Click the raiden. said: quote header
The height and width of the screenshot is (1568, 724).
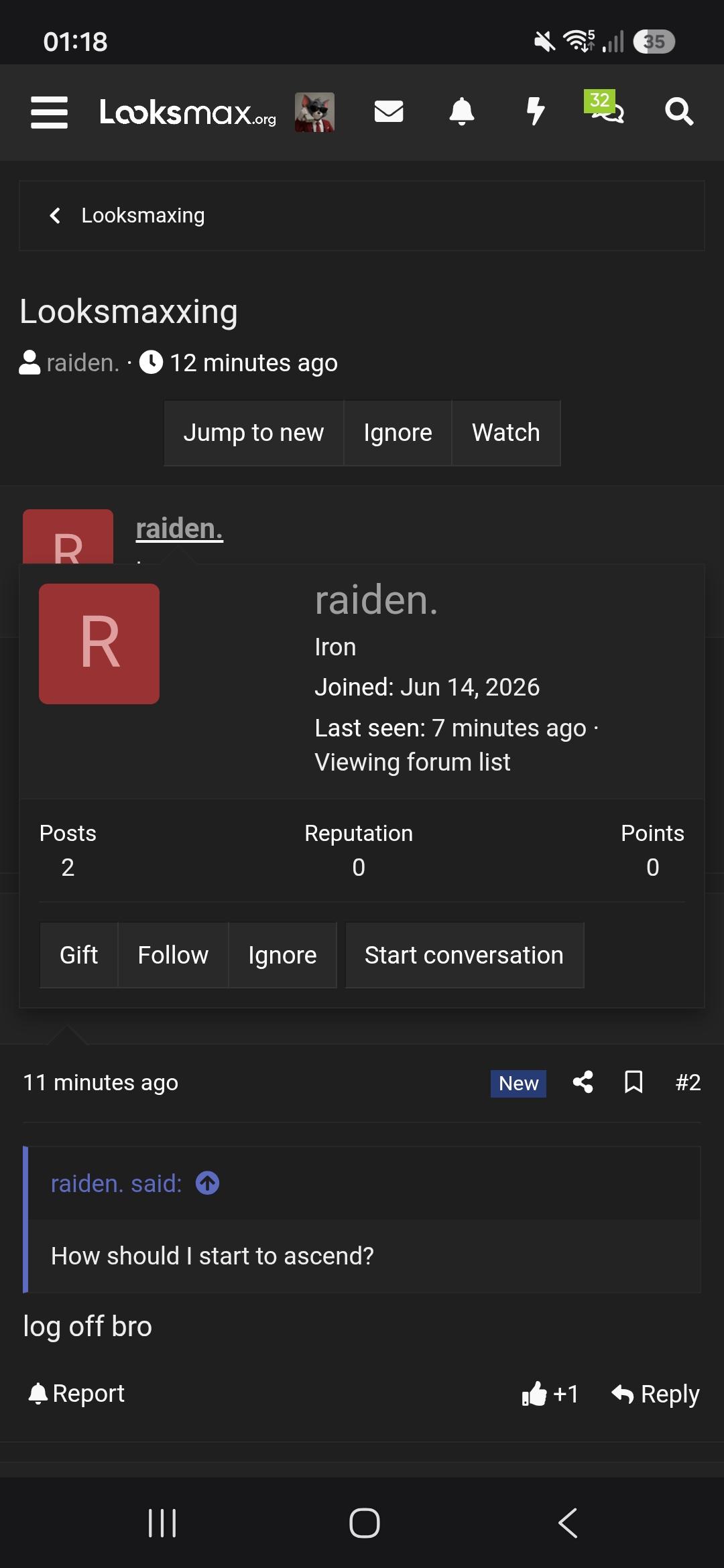117,1183
